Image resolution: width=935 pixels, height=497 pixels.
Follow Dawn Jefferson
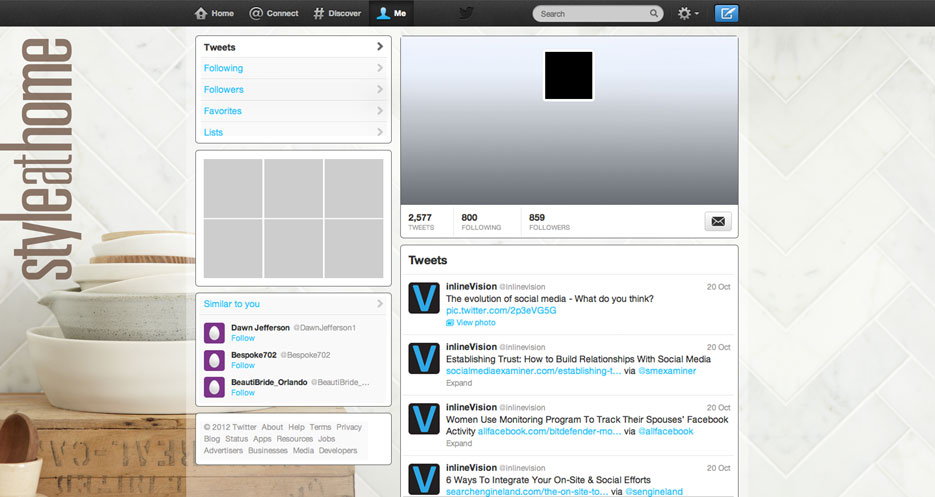(243, 338)
